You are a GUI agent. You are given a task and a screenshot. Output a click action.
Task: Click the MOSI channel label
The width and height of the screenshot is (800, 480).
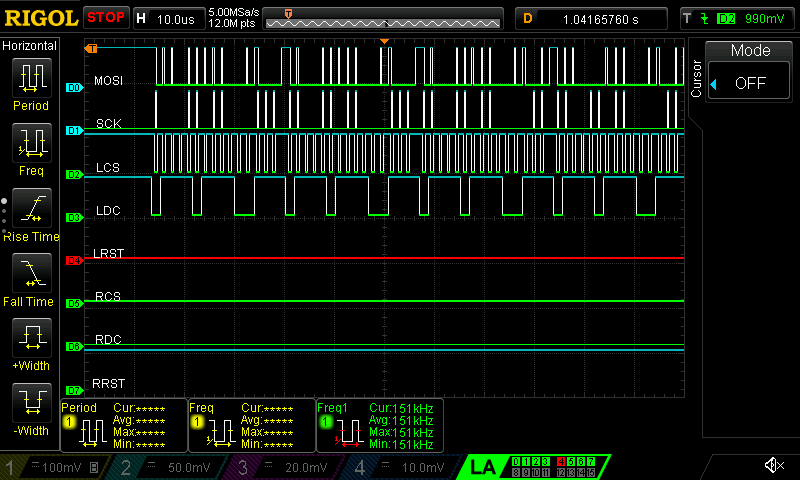[109, 81]
